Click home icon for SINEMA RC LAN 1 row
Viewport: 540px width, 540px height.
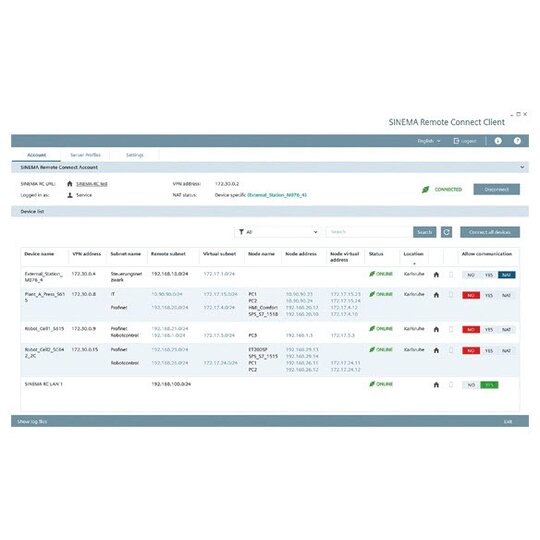[x=436, y=385]
